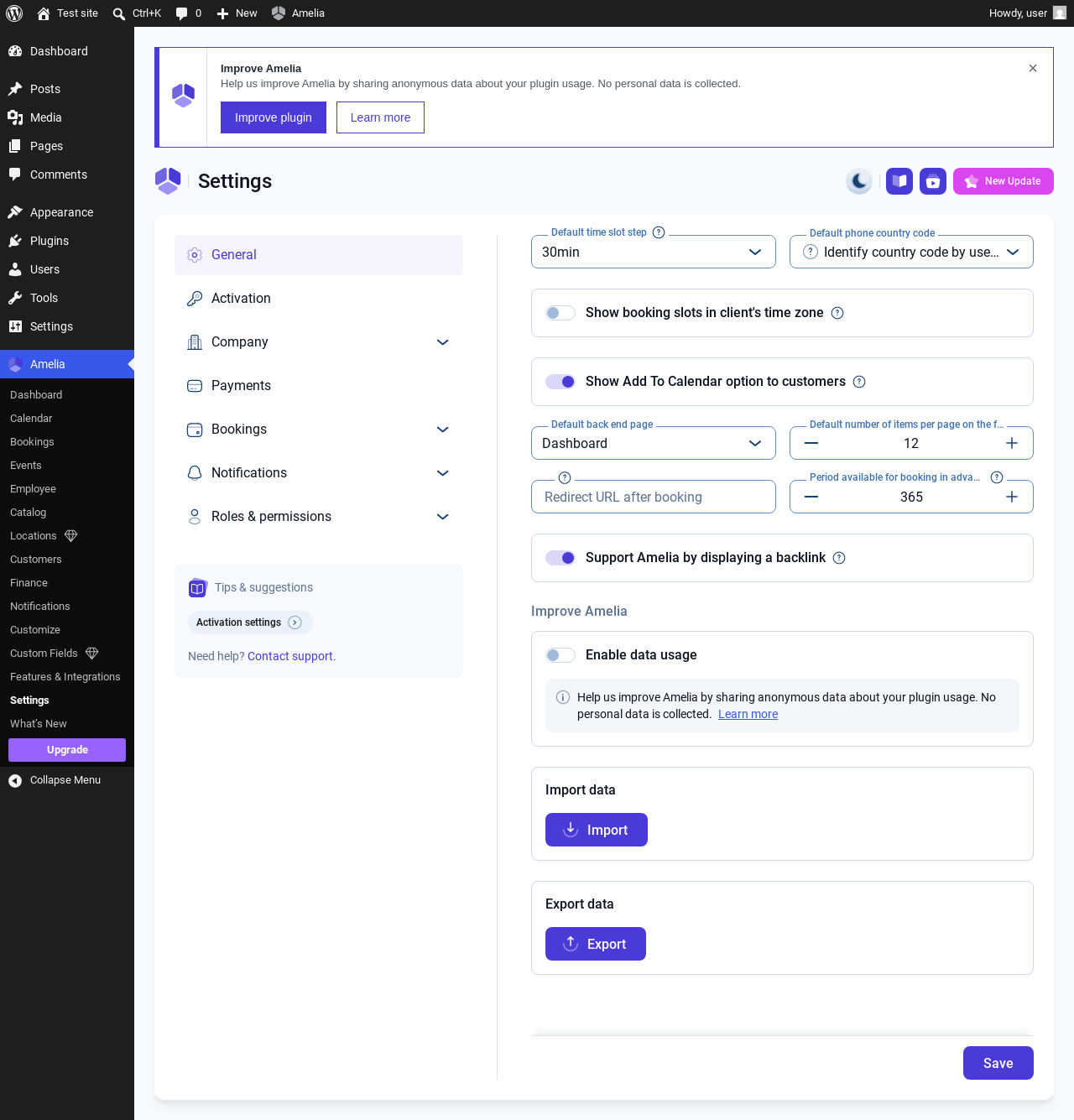Open Test site home link

67,13
